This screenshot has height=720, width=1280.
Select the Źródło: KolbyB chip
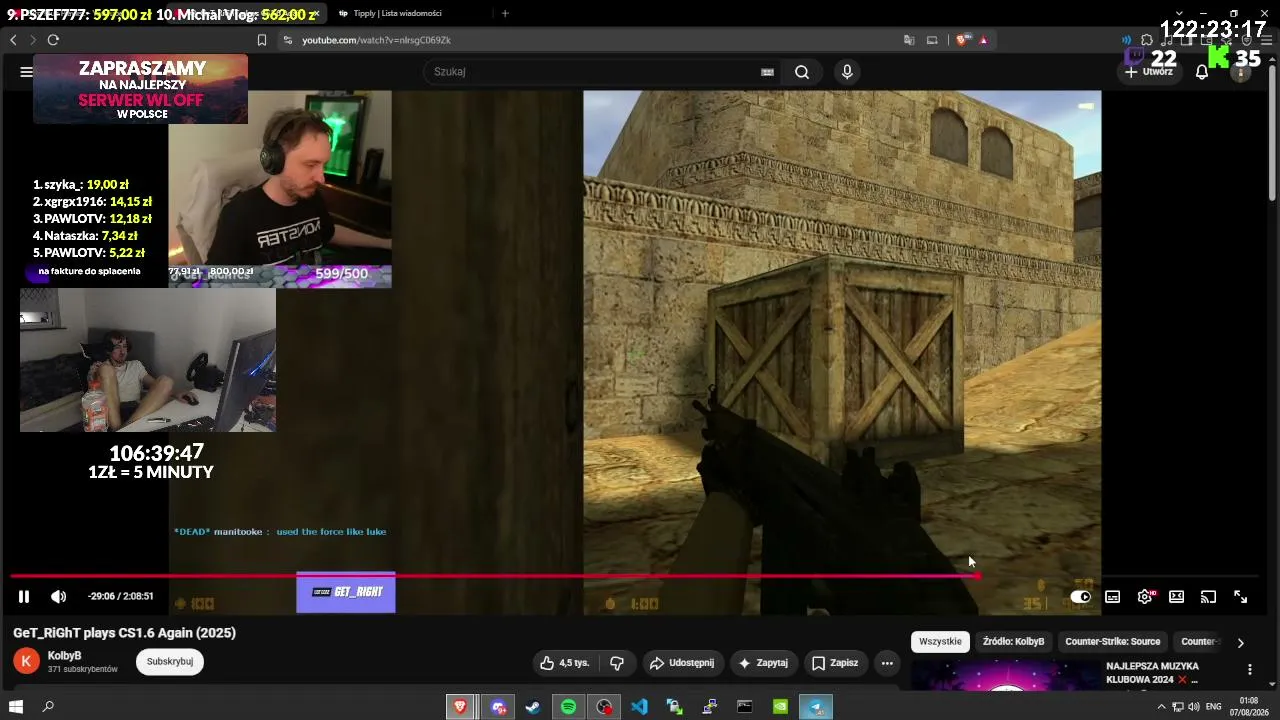coord(1013,642)
